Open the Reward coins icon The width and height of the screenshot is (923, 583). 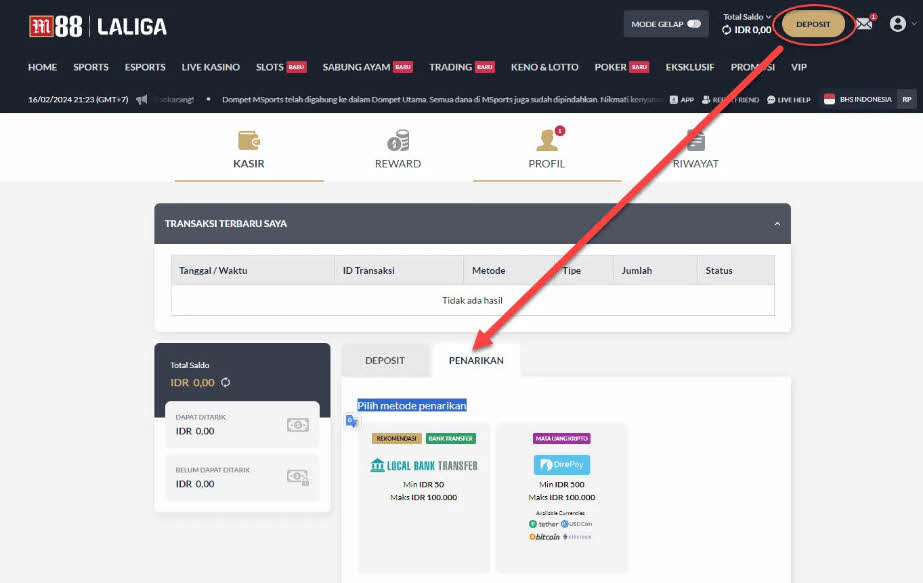point(398,140)
